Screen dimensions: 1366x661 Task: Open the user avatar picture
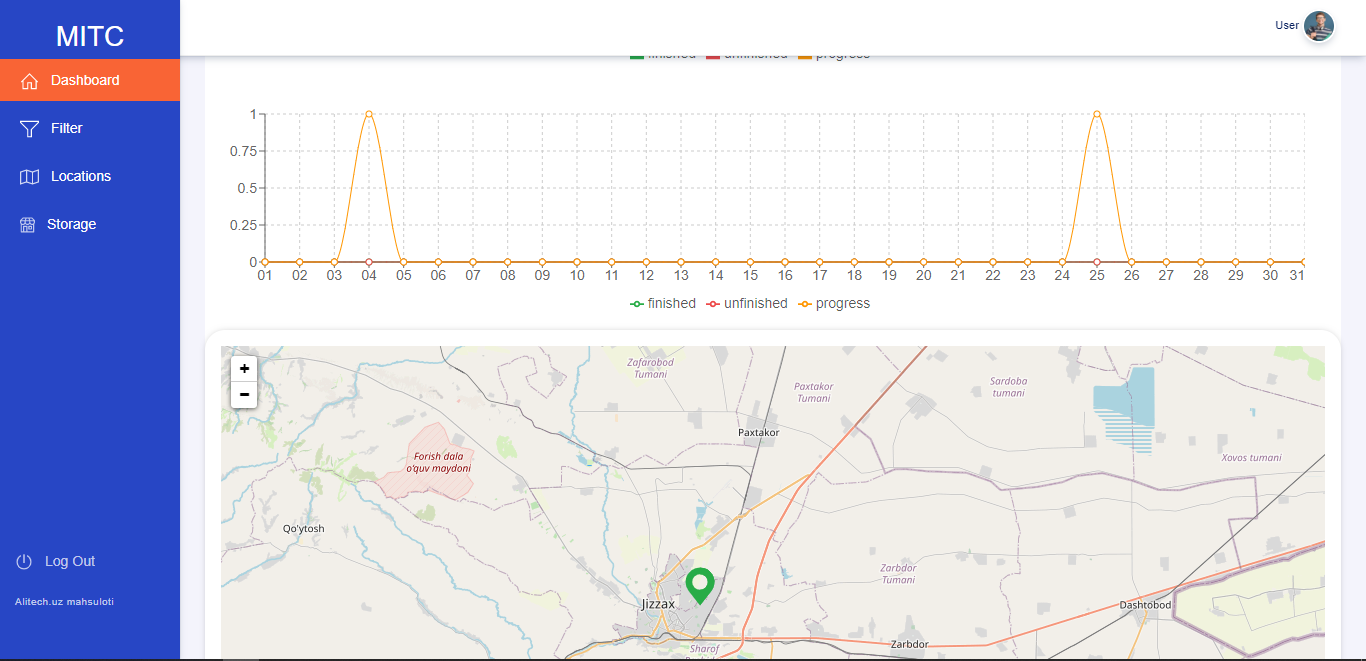[x=1318, y=26]
